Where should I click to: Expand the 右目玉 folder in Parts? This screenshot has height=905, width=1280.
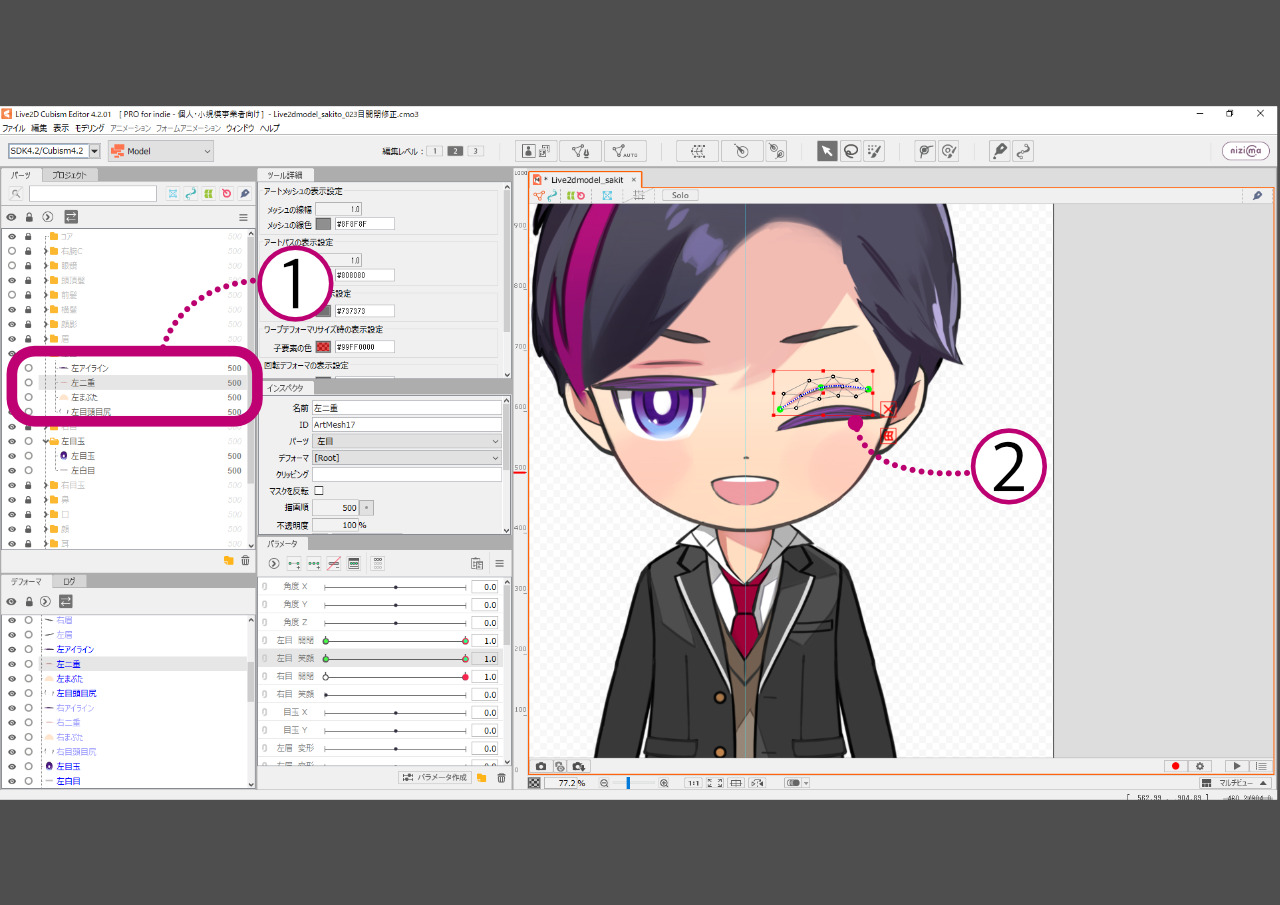point(45,485)
